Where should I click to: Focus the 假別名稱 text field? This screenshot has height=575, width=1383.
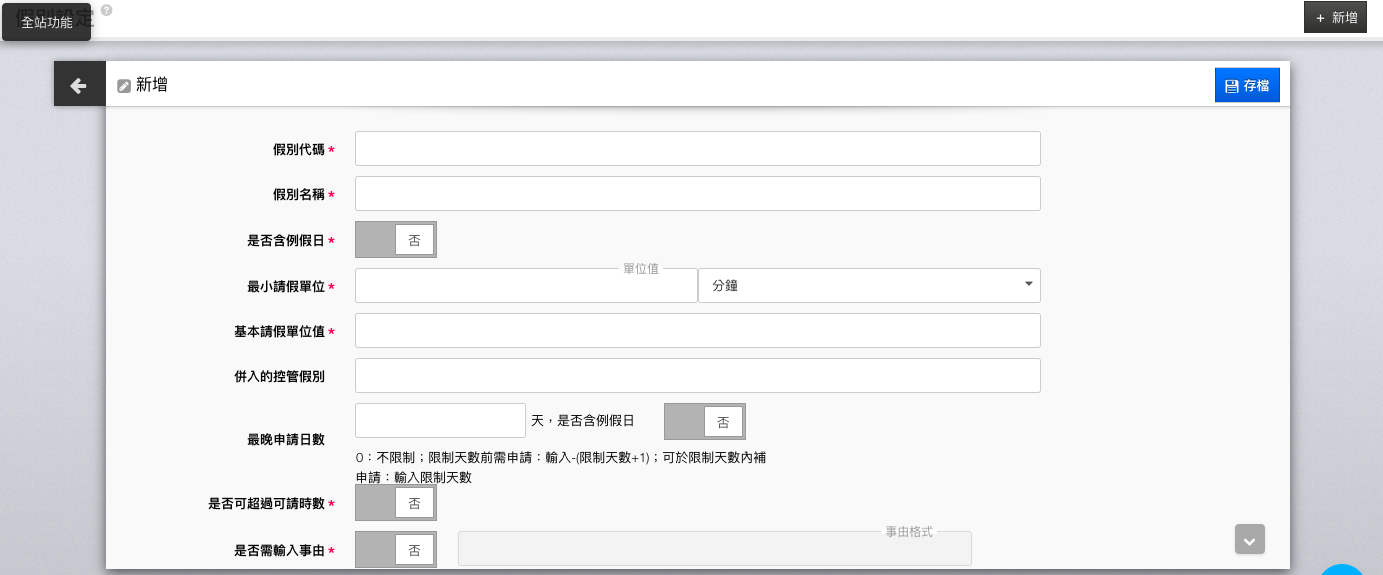[697, 194]
